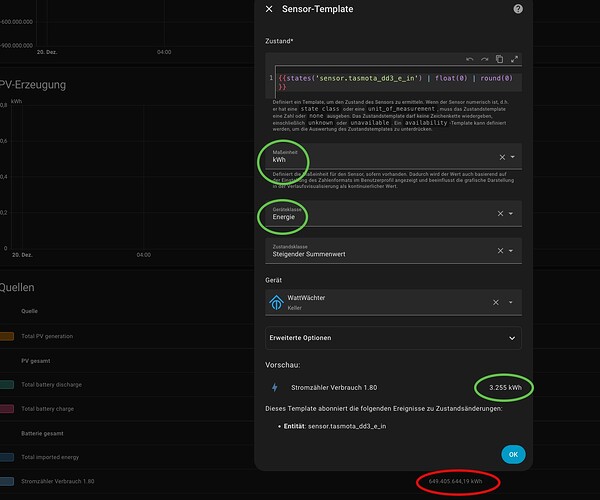Image resolution: width=600 pixels, height=500 pixels.
Task: Copy the template code to clipboard
Action: click(x=499, y=59)
